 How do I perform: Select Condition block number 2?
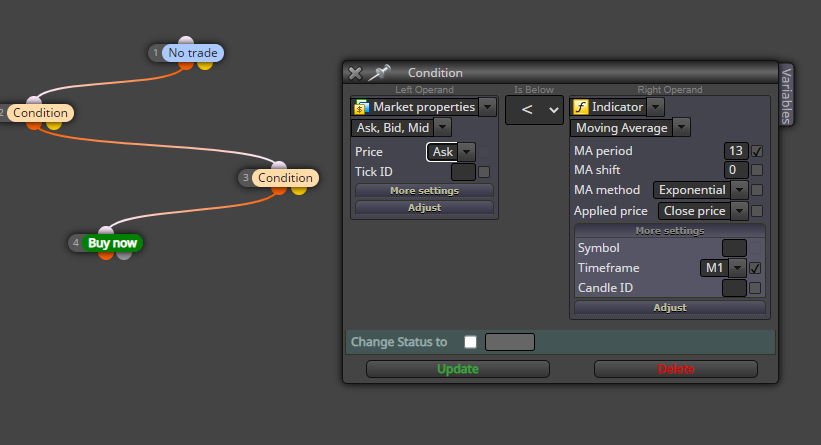tap(40, 113)
